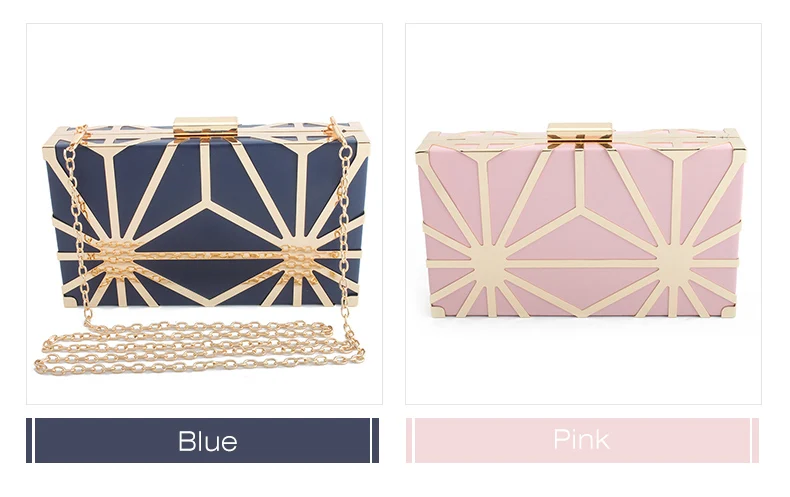Open the blue clutch bag product image
The height and width of the screenshot is (497, 790).
click(x=204, y=214)
